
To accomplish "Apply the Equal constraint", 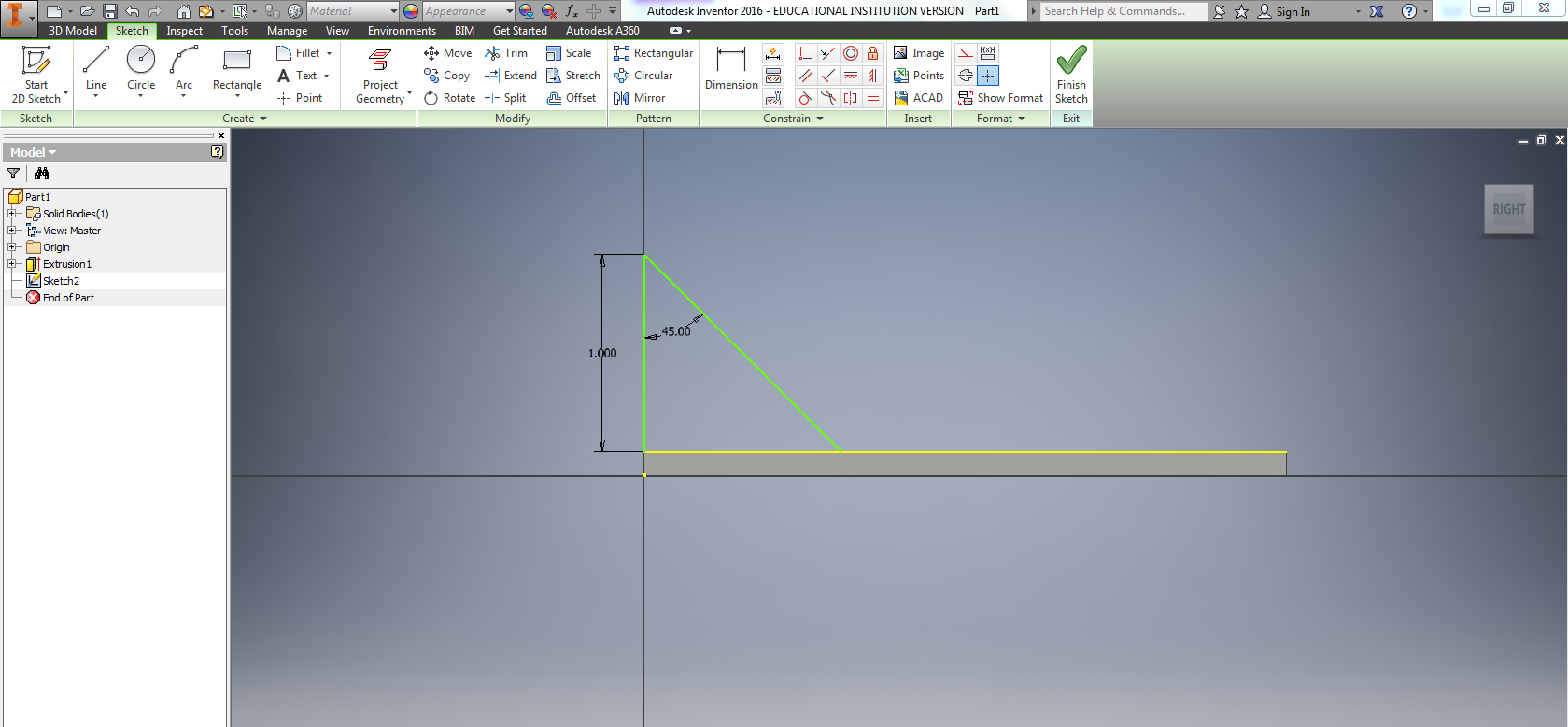I will tap(872, 98).
